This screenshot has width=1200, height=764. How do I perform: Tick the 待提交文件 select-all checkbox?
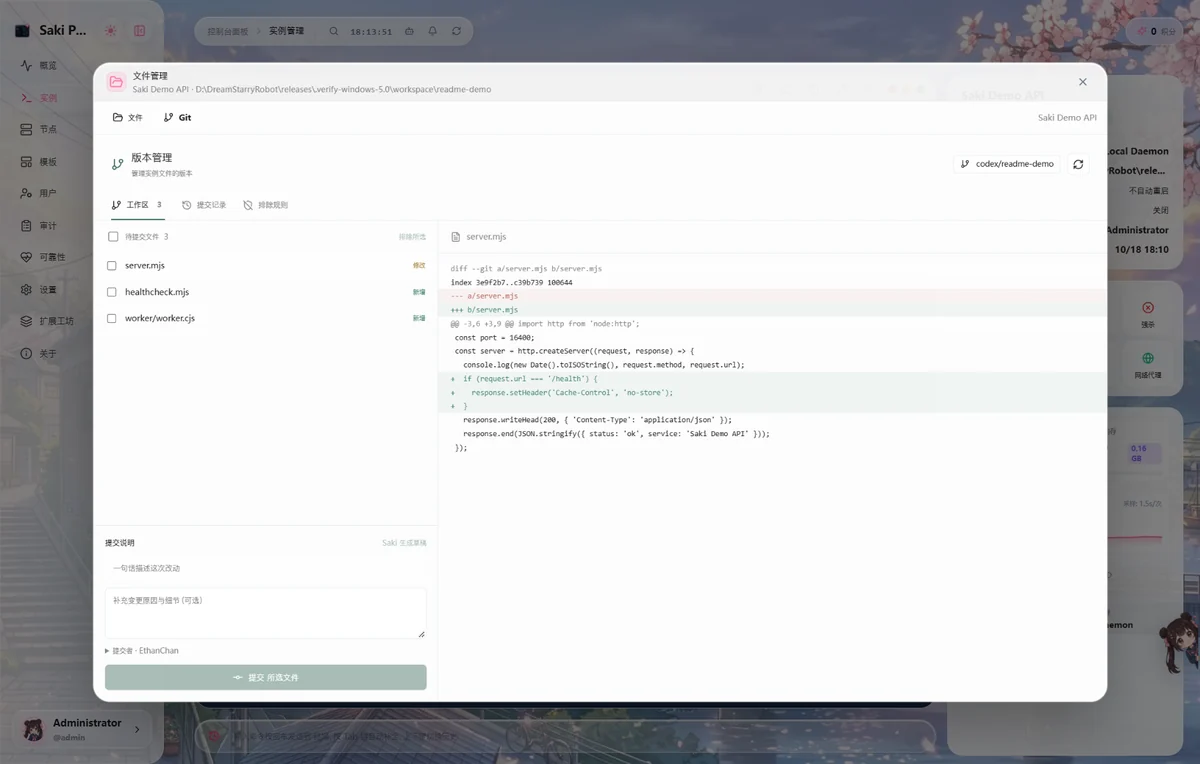[x=113, y=237]
